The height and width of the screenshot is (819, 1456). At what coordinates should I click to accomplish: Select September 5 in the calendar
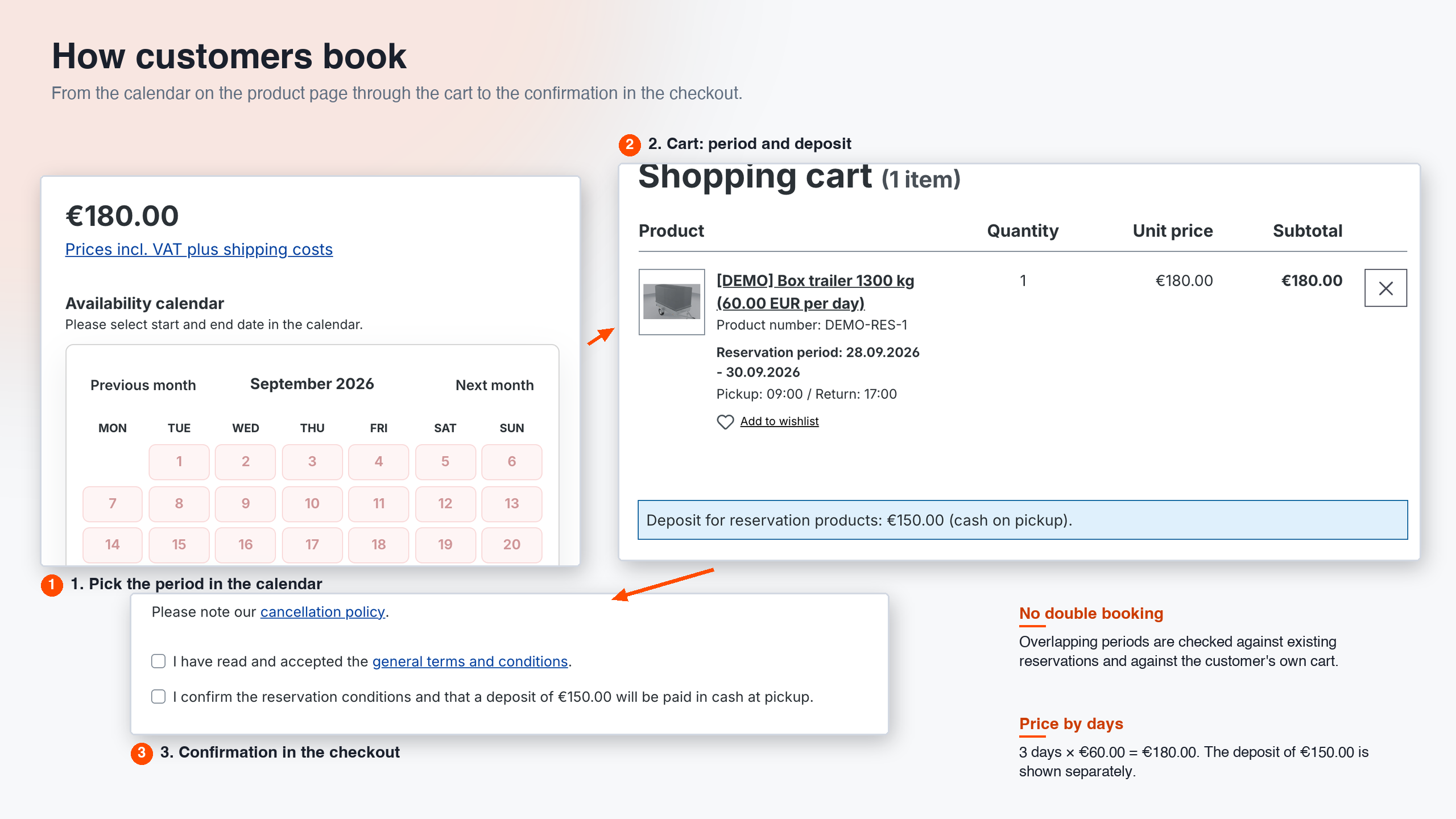(445, 462)
